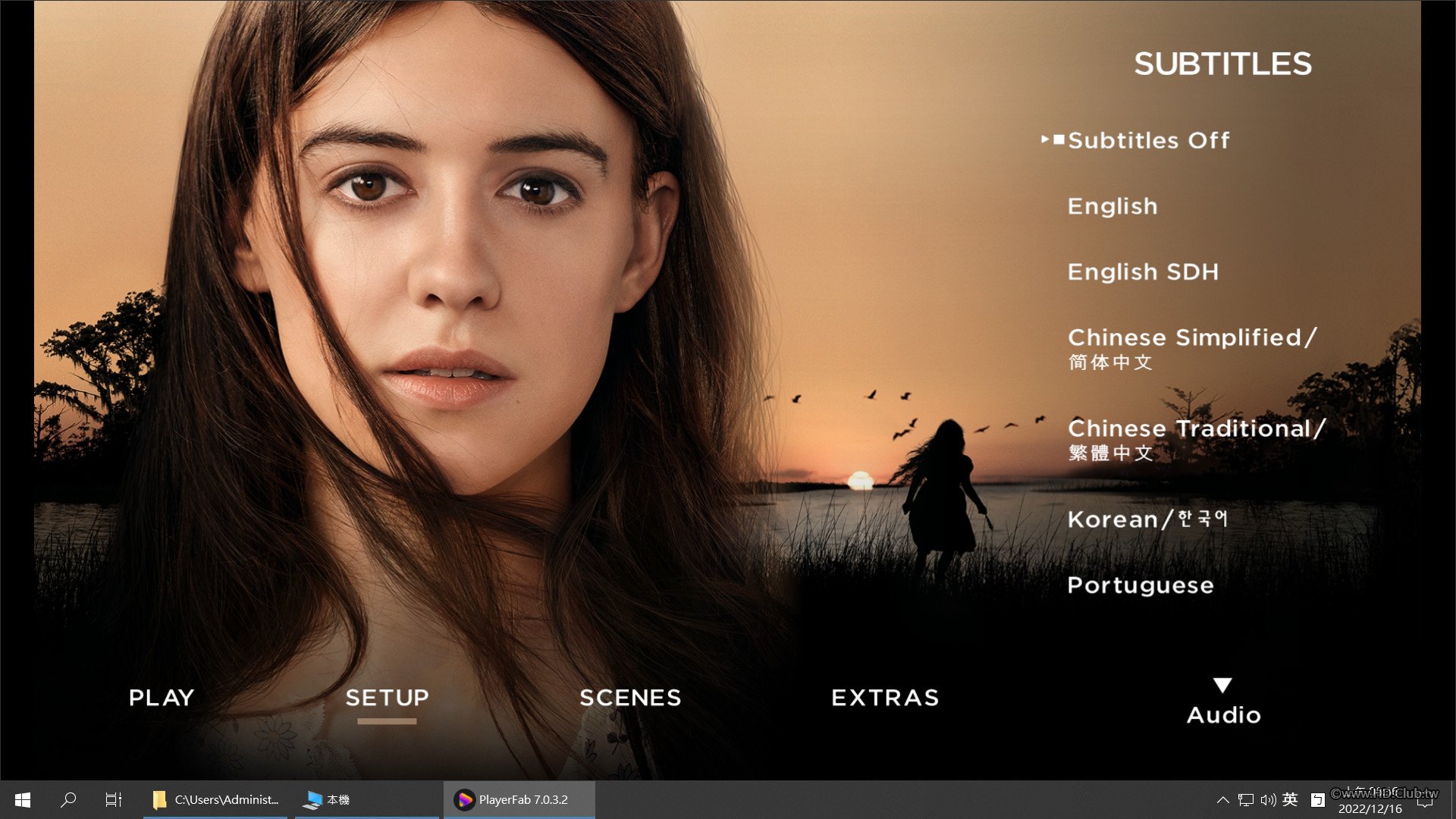Click the down arrow above Audio
1456x819 pixels.
[1222, 686]
